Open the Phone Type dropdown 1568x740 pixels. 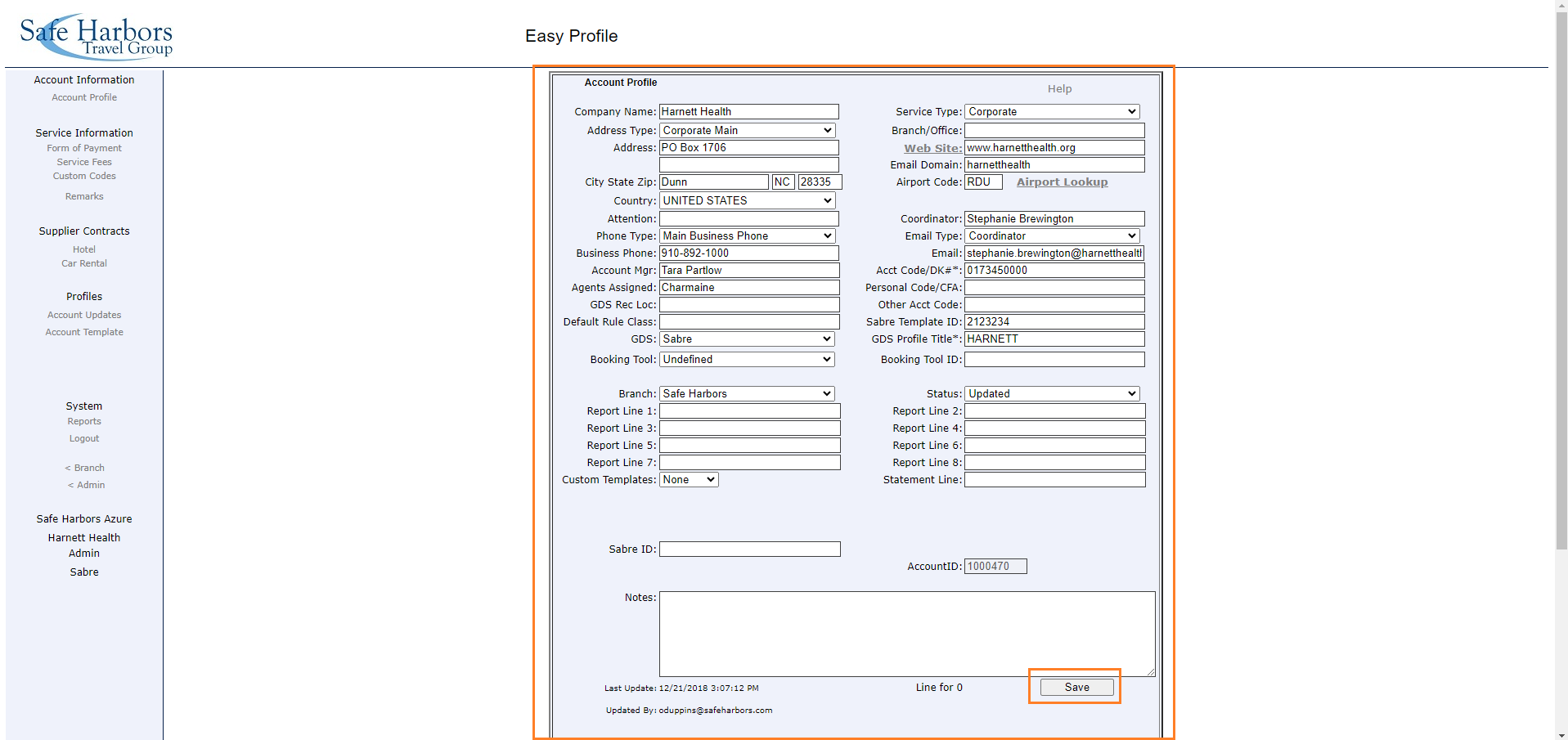(x=748, y=236)
